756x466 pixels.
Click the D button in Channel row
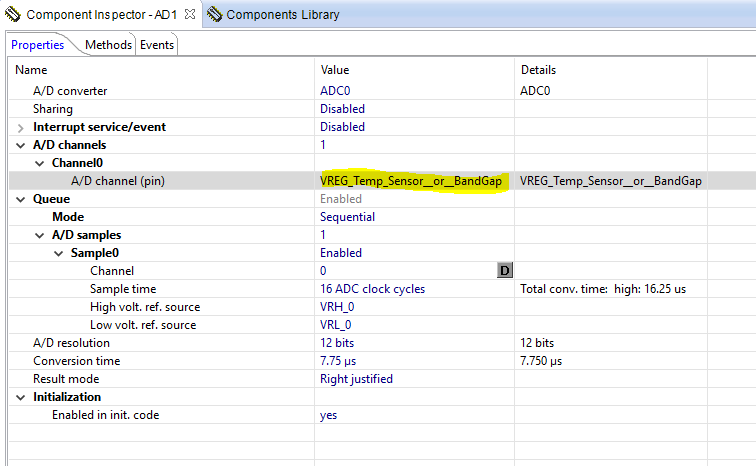point(505,271)
